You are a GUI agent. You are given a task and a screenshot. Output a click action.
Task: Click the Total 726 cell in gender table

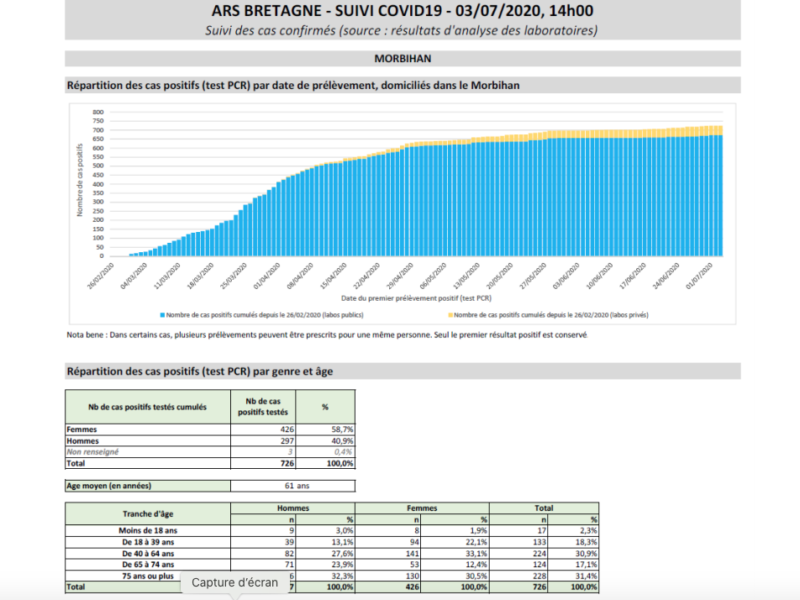pyautogui.click(x=287, y=463)
